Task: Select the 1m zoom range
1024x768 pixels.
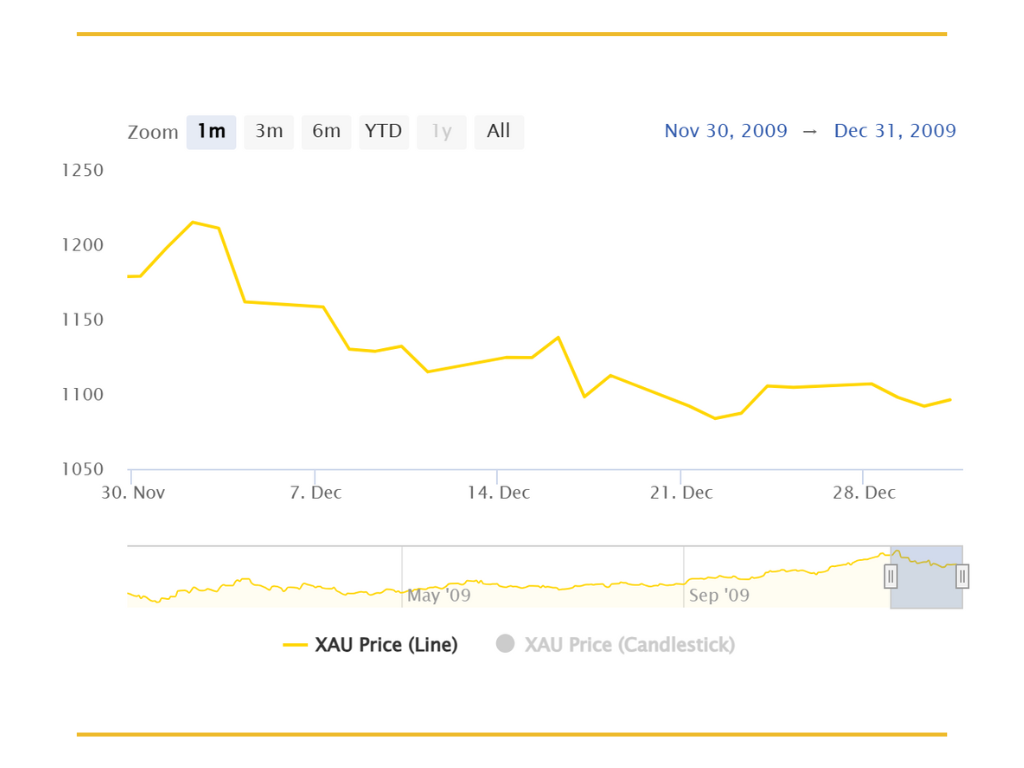Action: coord(211,132)
